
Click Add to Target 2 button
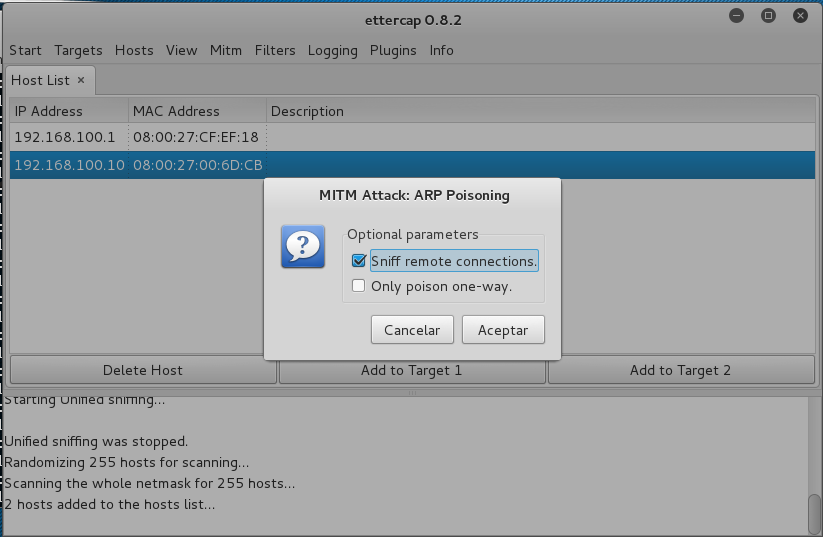click(x=681, y=370)
